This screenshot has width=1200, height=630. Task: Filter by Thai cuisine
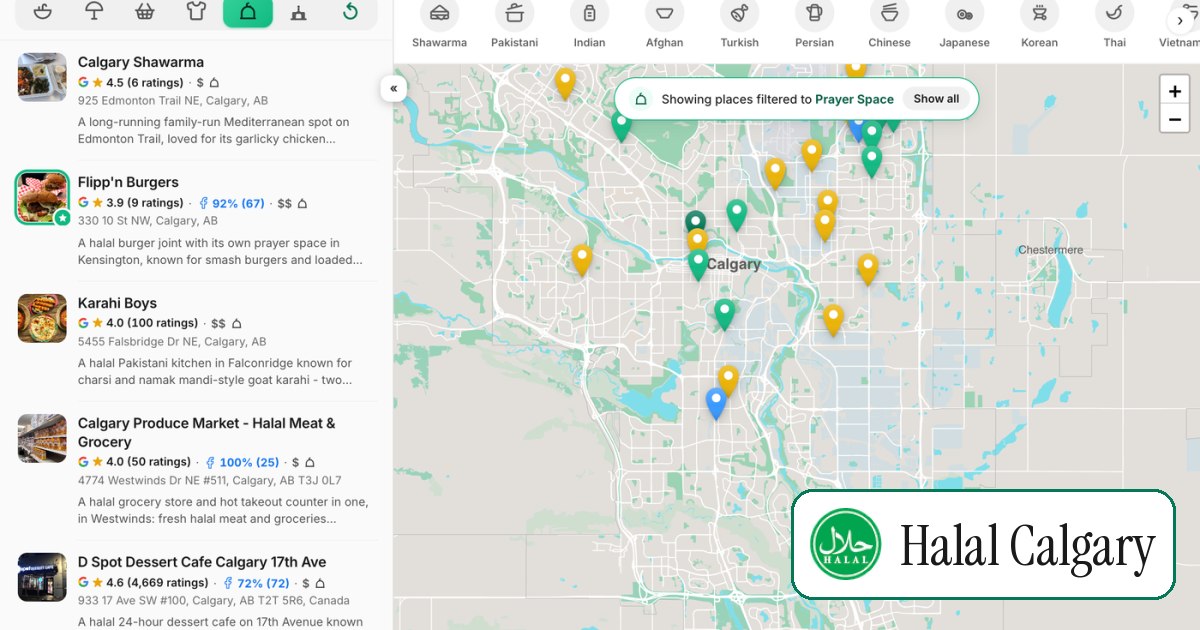coord(1114,24)
